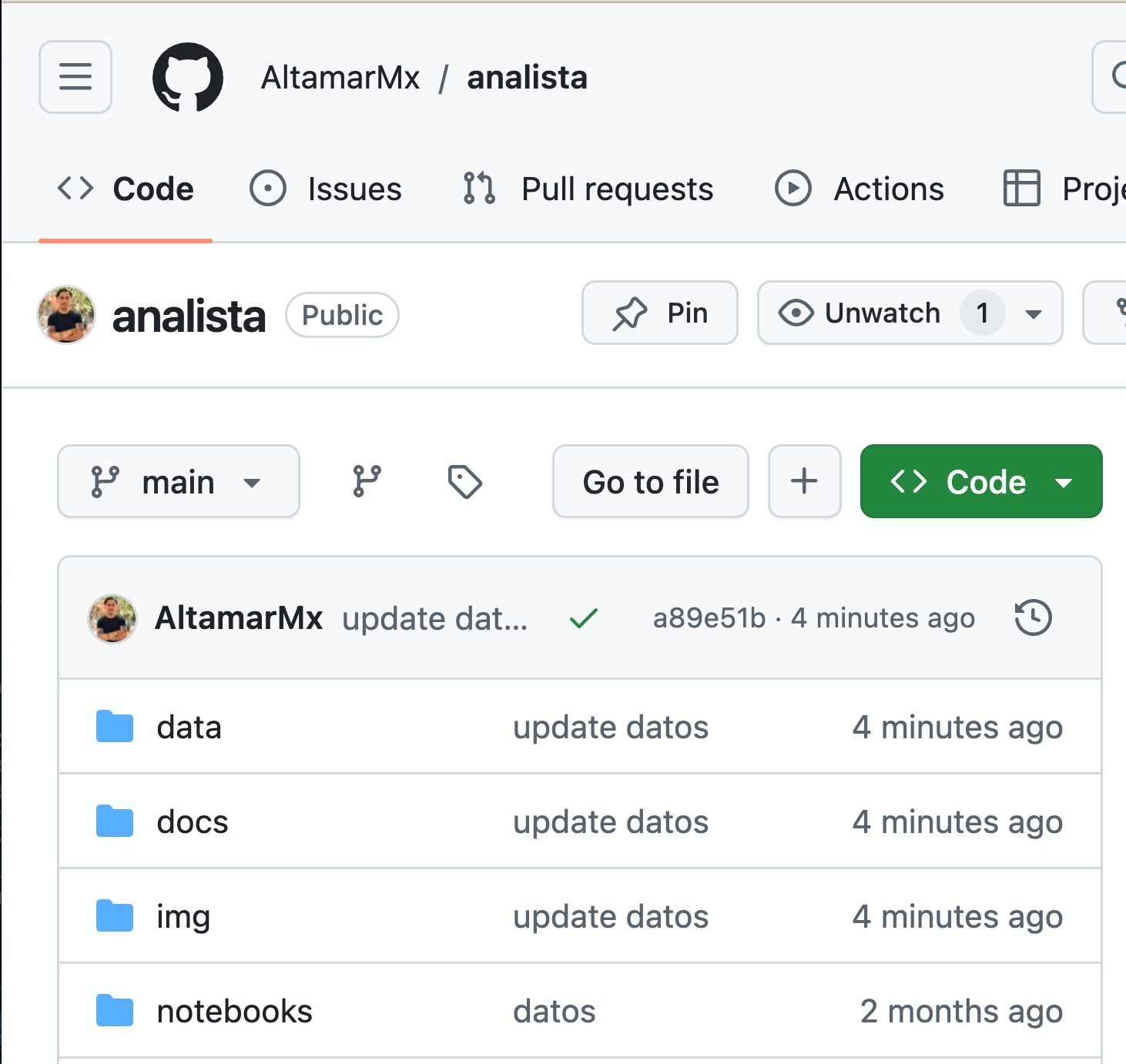Expand the green Code dropdown

[981, 482]
